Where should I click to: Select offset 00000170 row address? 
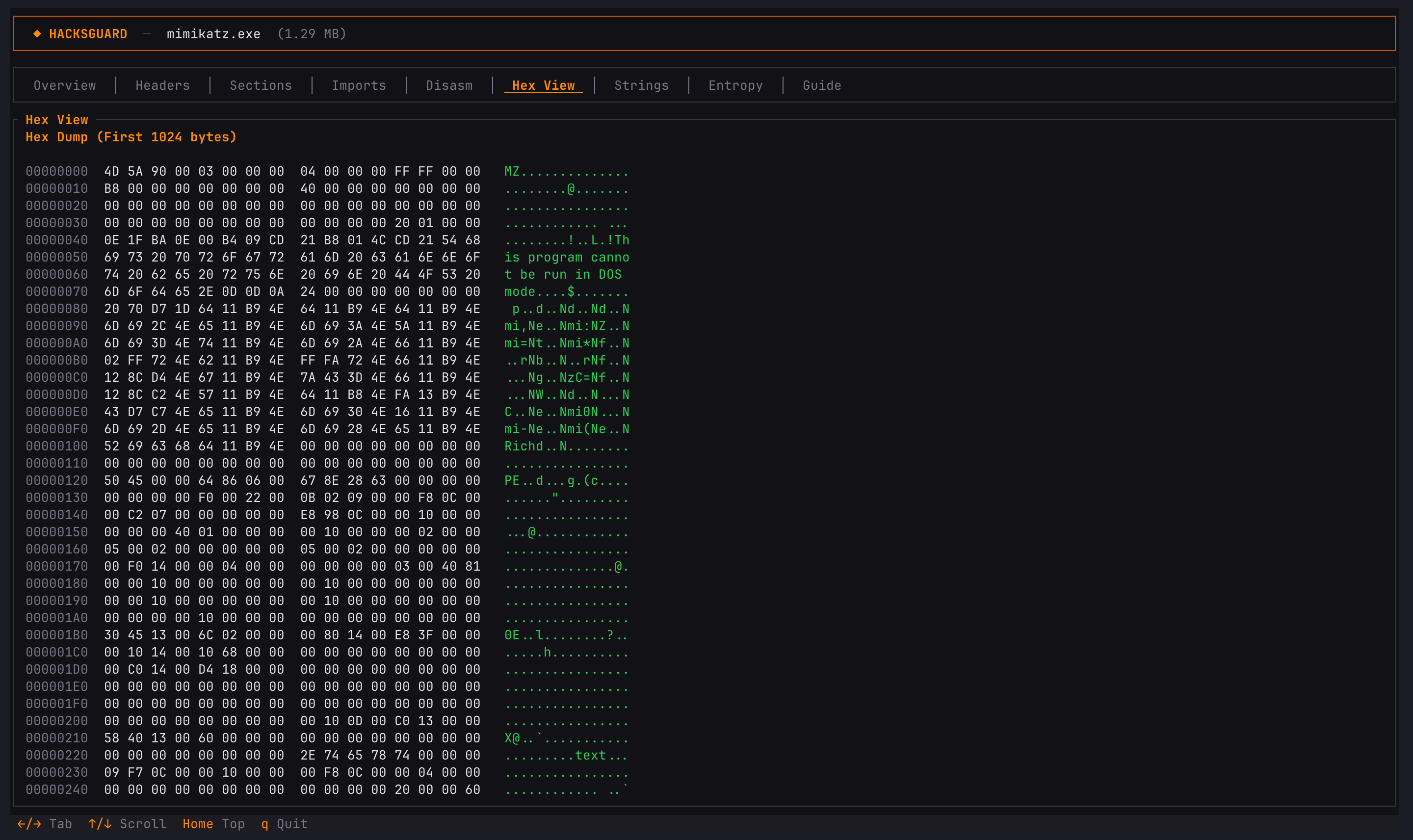[56, 567]
